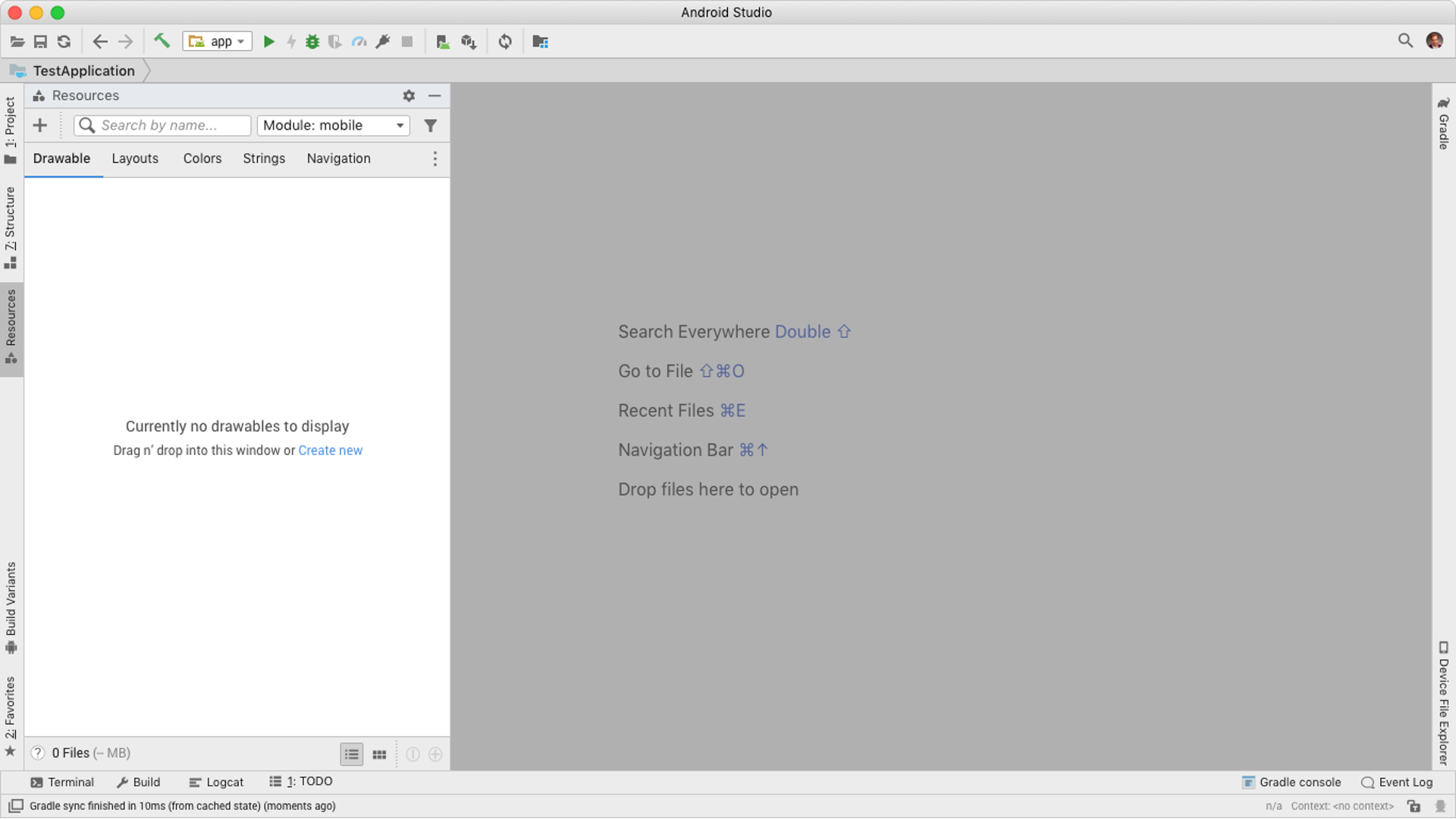Expand the resource tabs overflow menu
Screen dimensions: 1456x819
(435, 158)
